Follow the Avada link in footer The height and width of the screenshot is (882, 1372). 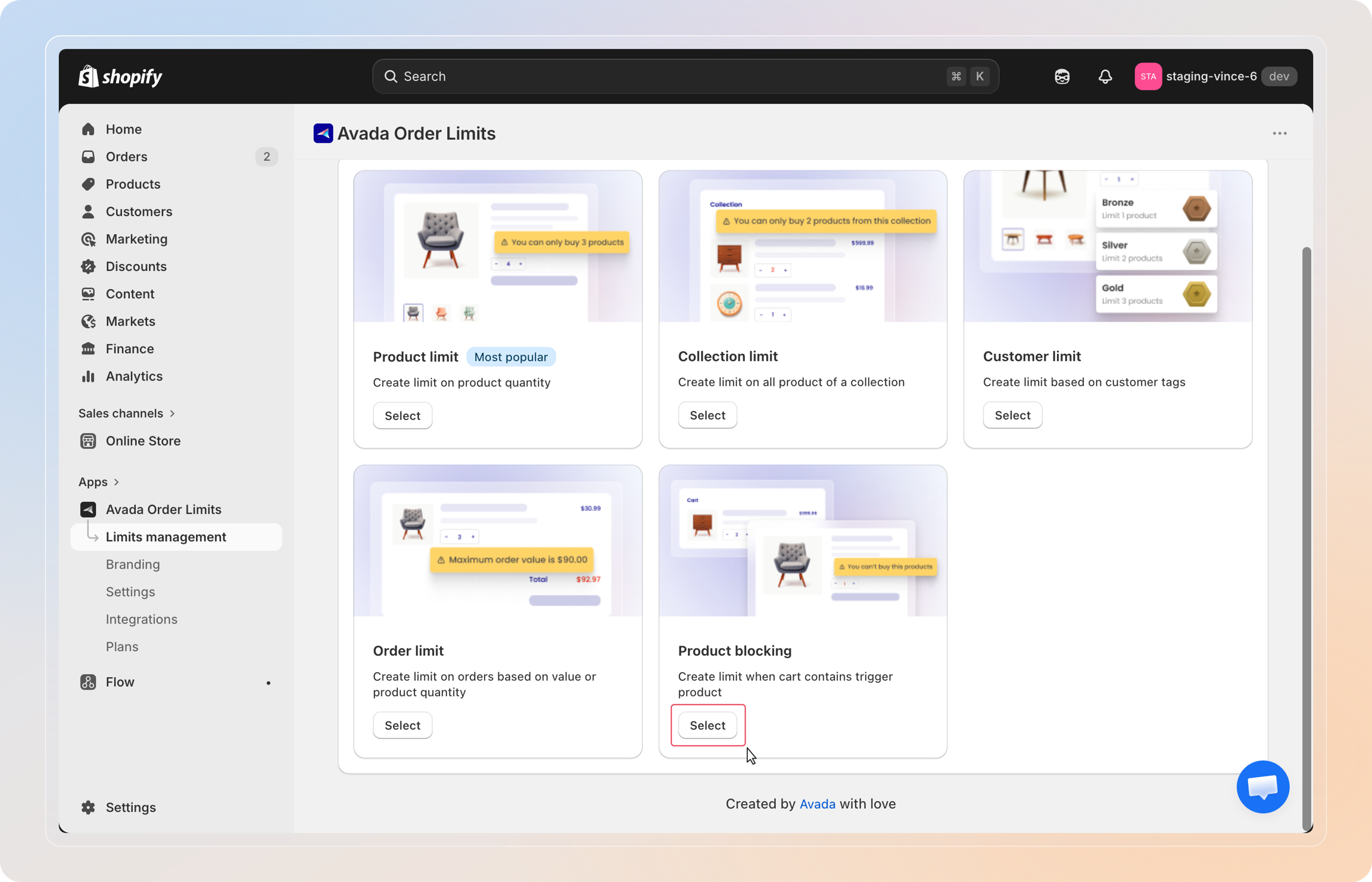tap(817, 803)
